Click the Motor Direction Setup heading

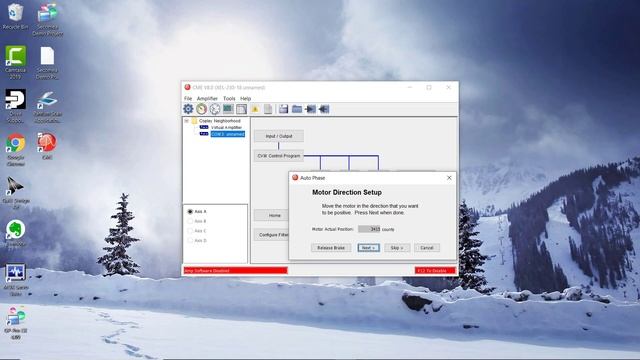347,192
